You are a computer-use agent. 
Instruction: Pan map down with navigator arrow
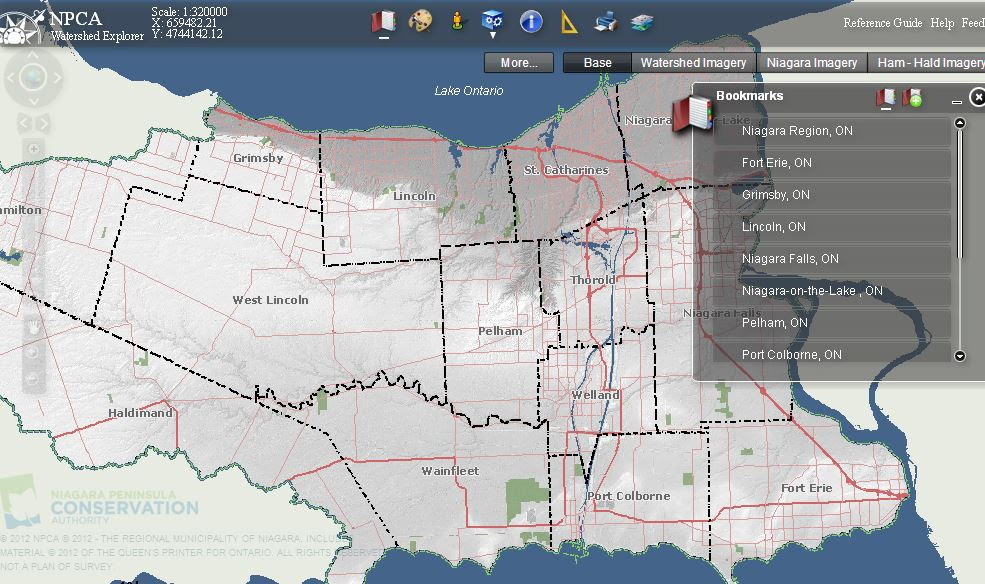33,100
